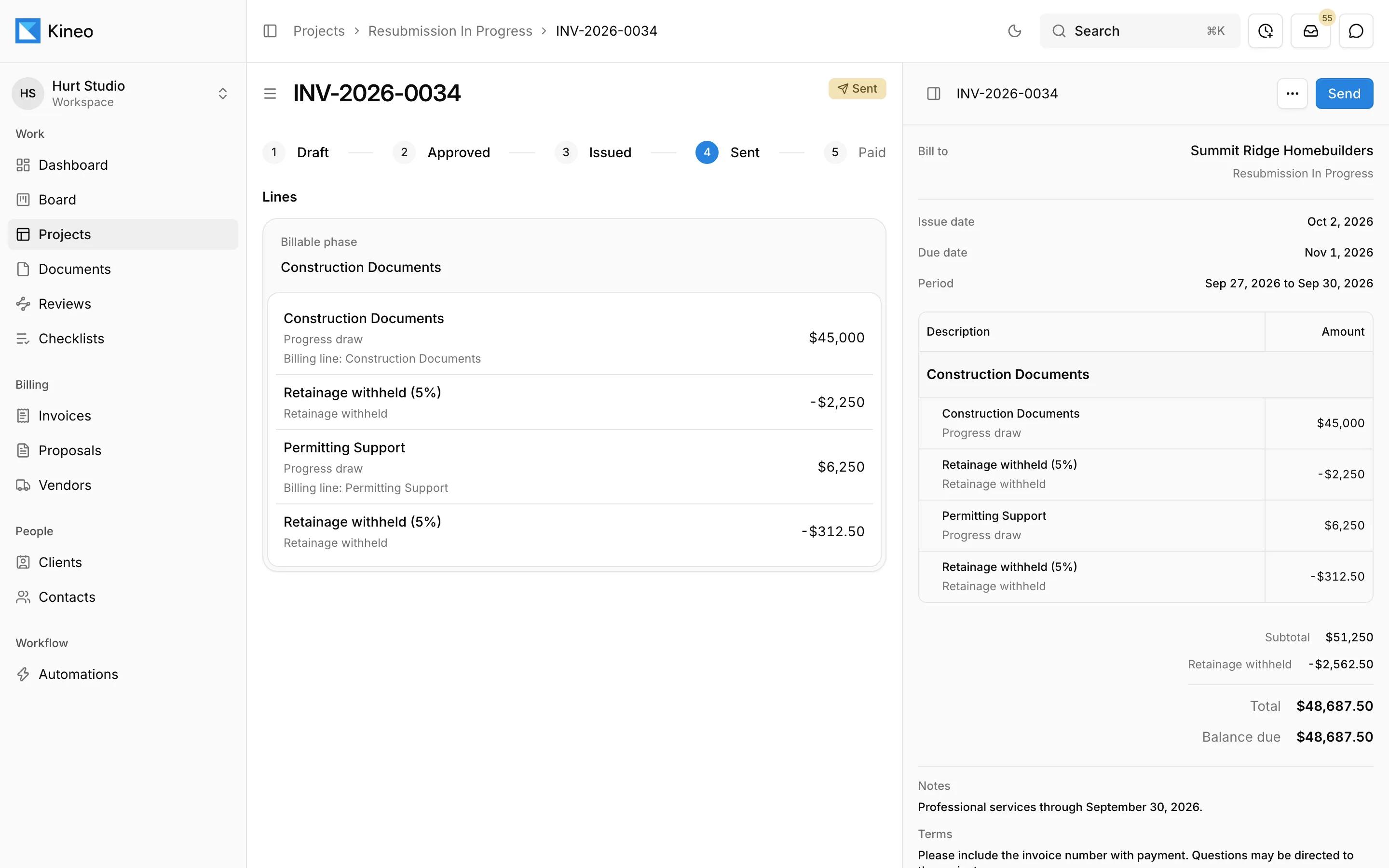Click the Resubmission In Progress project label under Bill to
1389x868 pixels.
click(1302, 174)
